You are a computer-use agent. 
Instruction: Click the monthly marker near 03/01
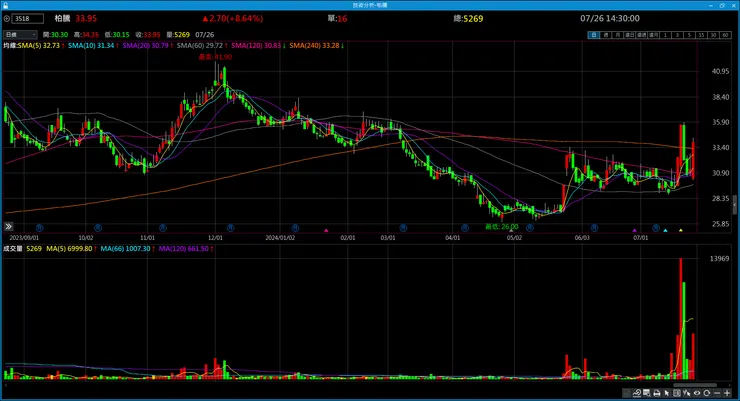pos(403,228)
